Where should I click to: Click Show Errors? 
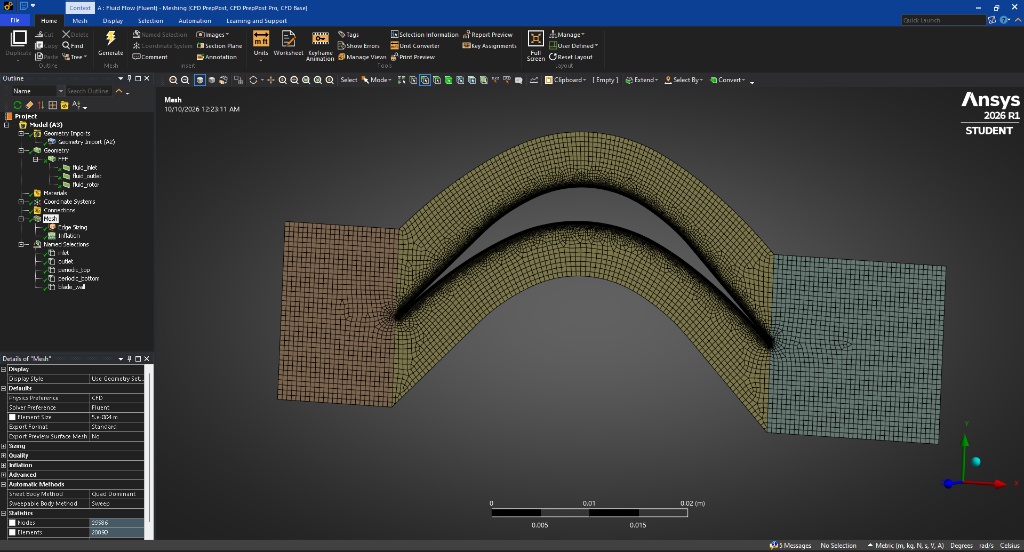359,46
